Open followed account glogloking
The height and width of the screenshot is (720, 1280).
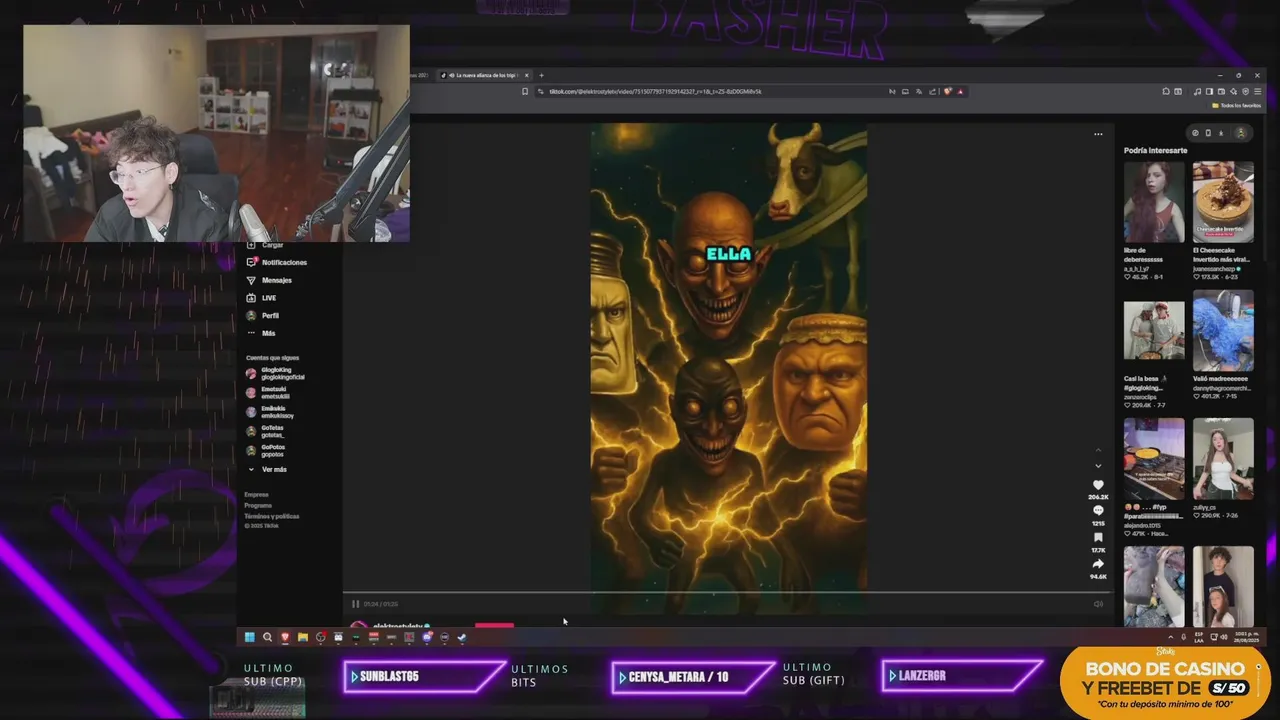point(275,373)
